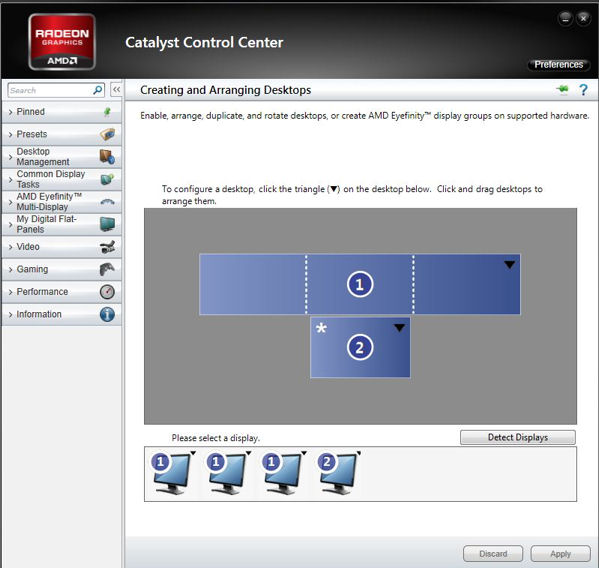Click the Common Display Tasks icon

[107, 179]
